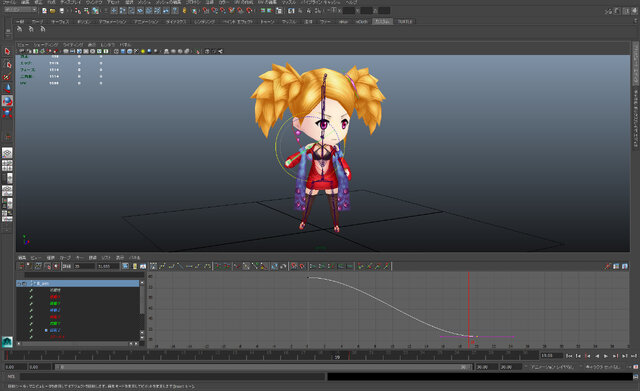The image size is (640, 391).
Task: Open the menu set dropdown at top left
Action: click(x=20, y=10)
